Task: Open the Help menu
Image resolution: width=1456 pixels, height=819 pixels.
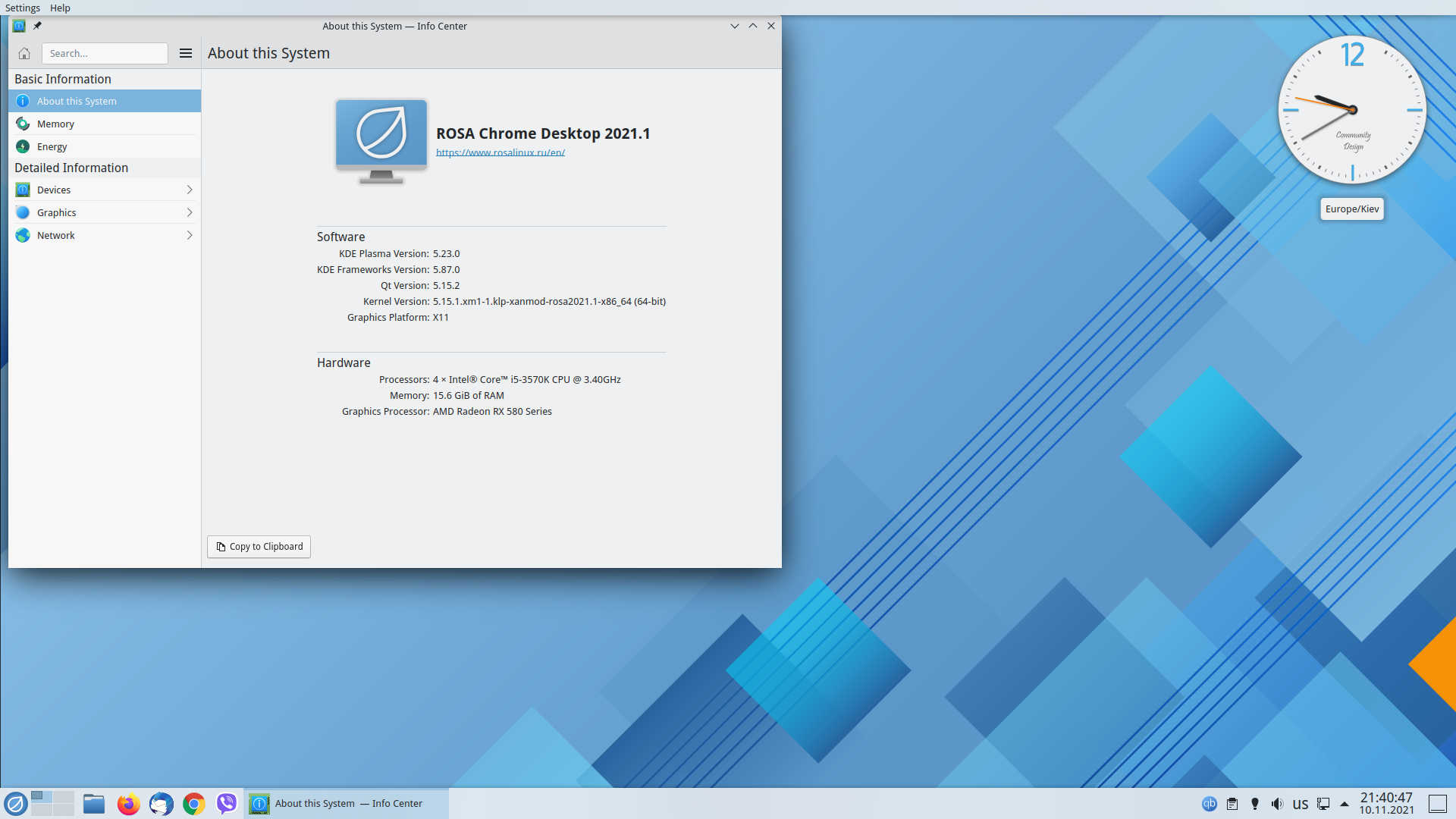Action: click(x=60, y=8)
